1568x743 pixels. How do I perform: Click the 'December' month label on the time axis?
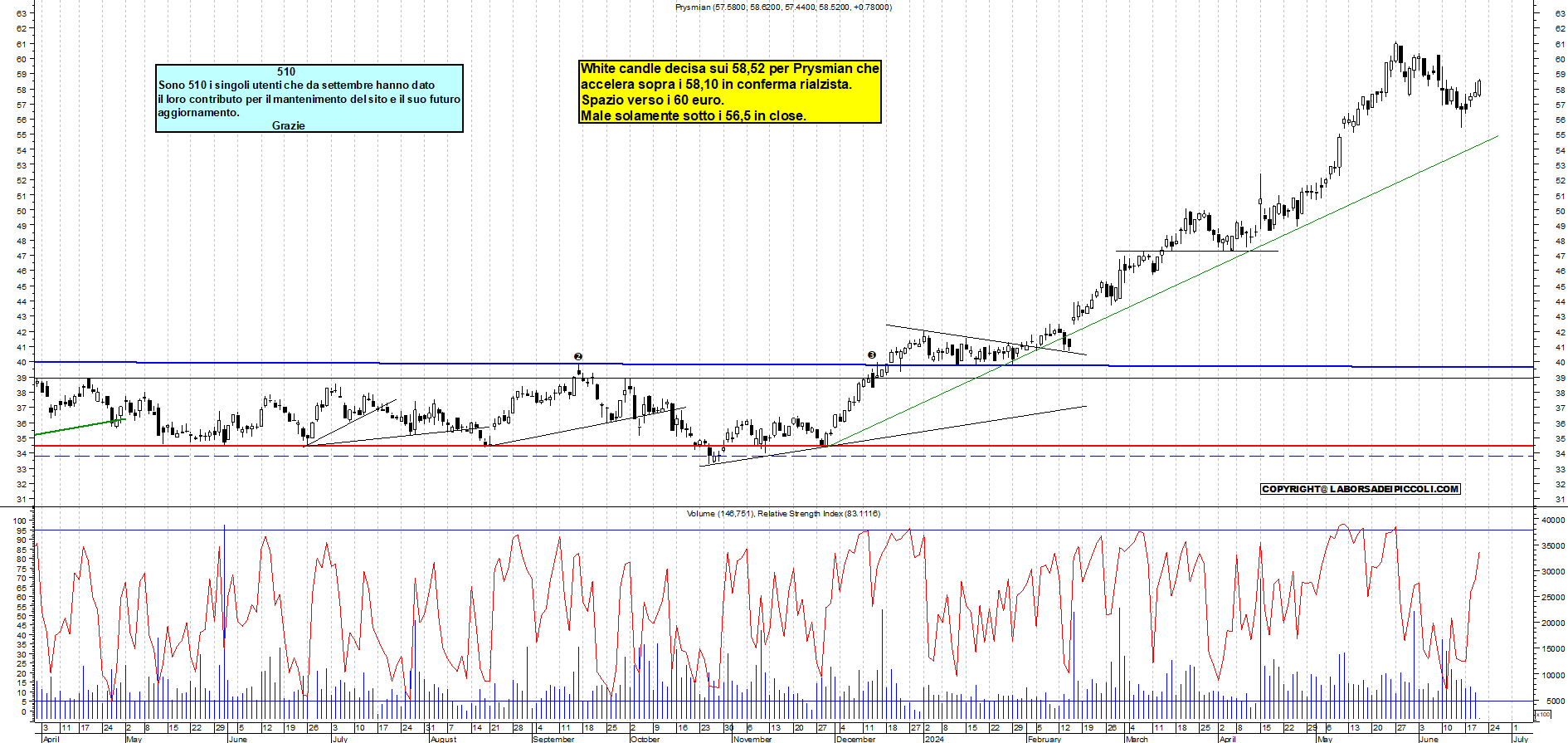(x=855, y=739)
